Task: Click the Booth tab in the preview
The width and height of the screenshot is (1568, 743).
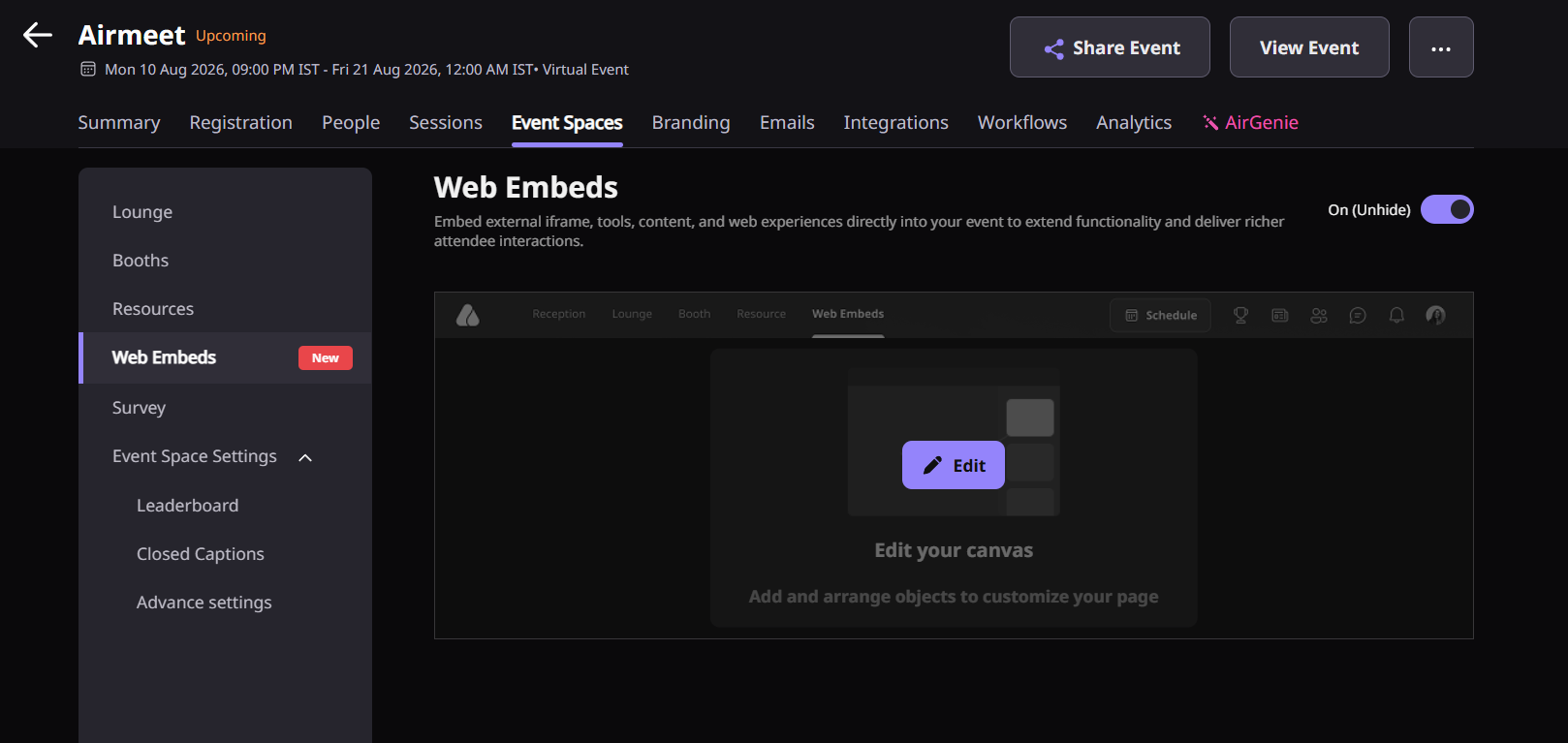Action: pos(695,314)
